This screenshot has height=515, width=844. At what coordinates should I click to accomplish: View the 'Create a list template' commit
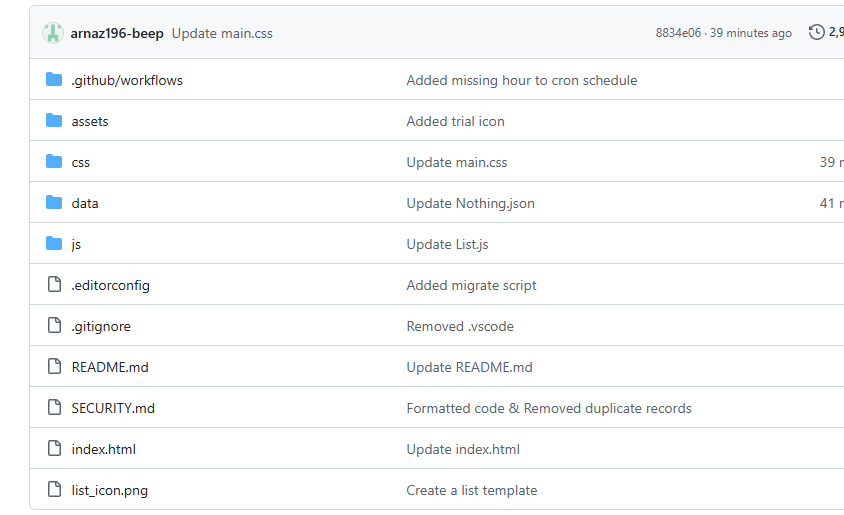coord(471,490)
